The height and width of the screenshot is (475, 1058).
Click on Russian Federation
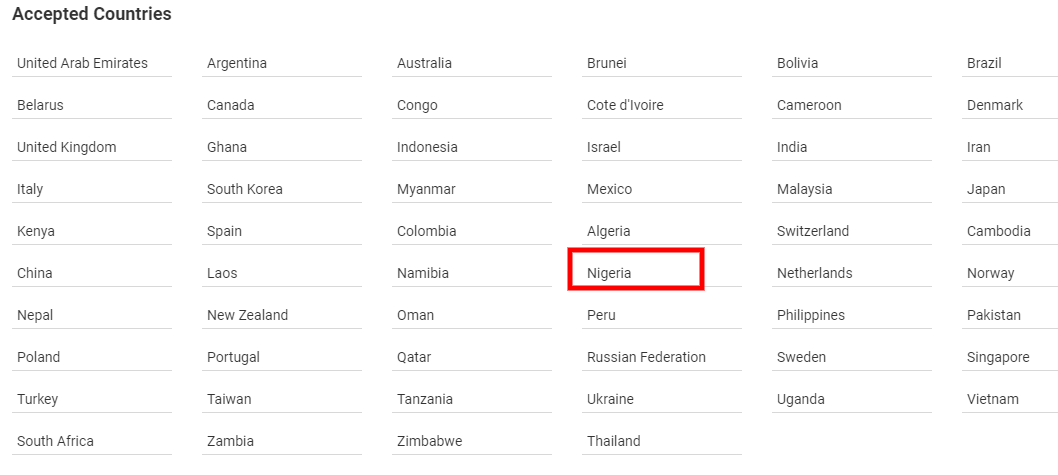click(646, 357)
